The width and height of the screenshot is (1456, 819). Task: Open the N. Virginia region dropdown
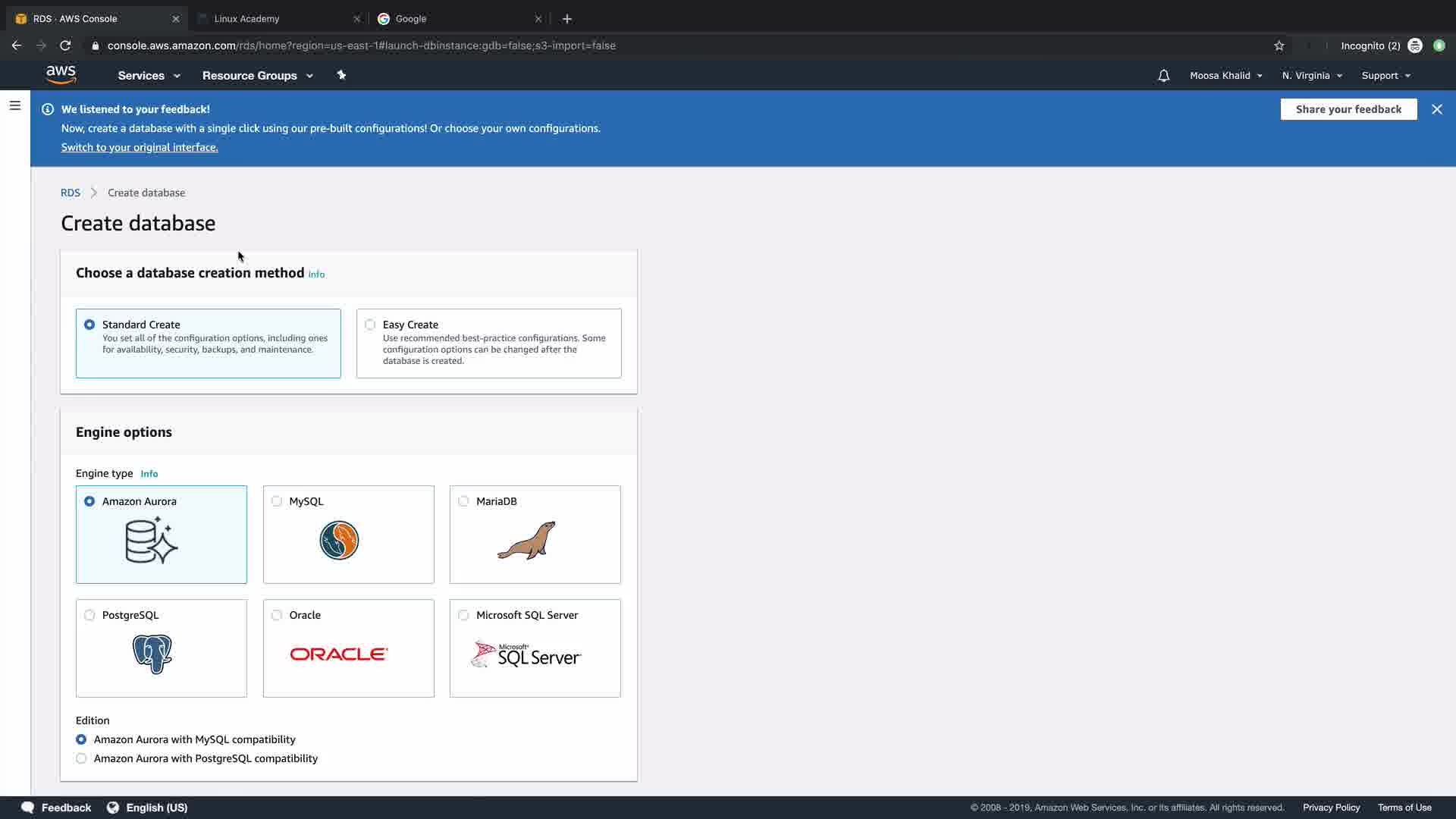[1311, 76]
